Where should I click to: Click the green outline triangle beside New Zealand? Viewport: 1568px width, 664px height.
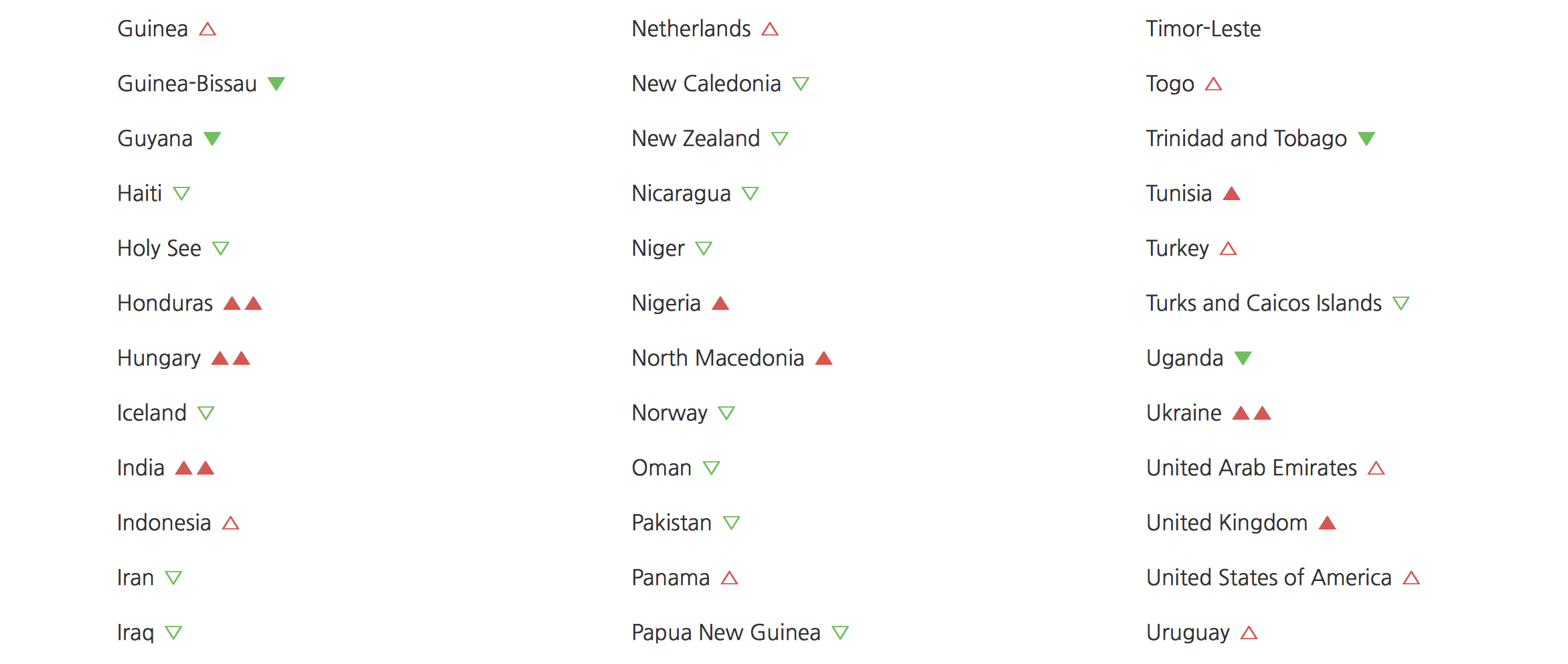[780, 139]
